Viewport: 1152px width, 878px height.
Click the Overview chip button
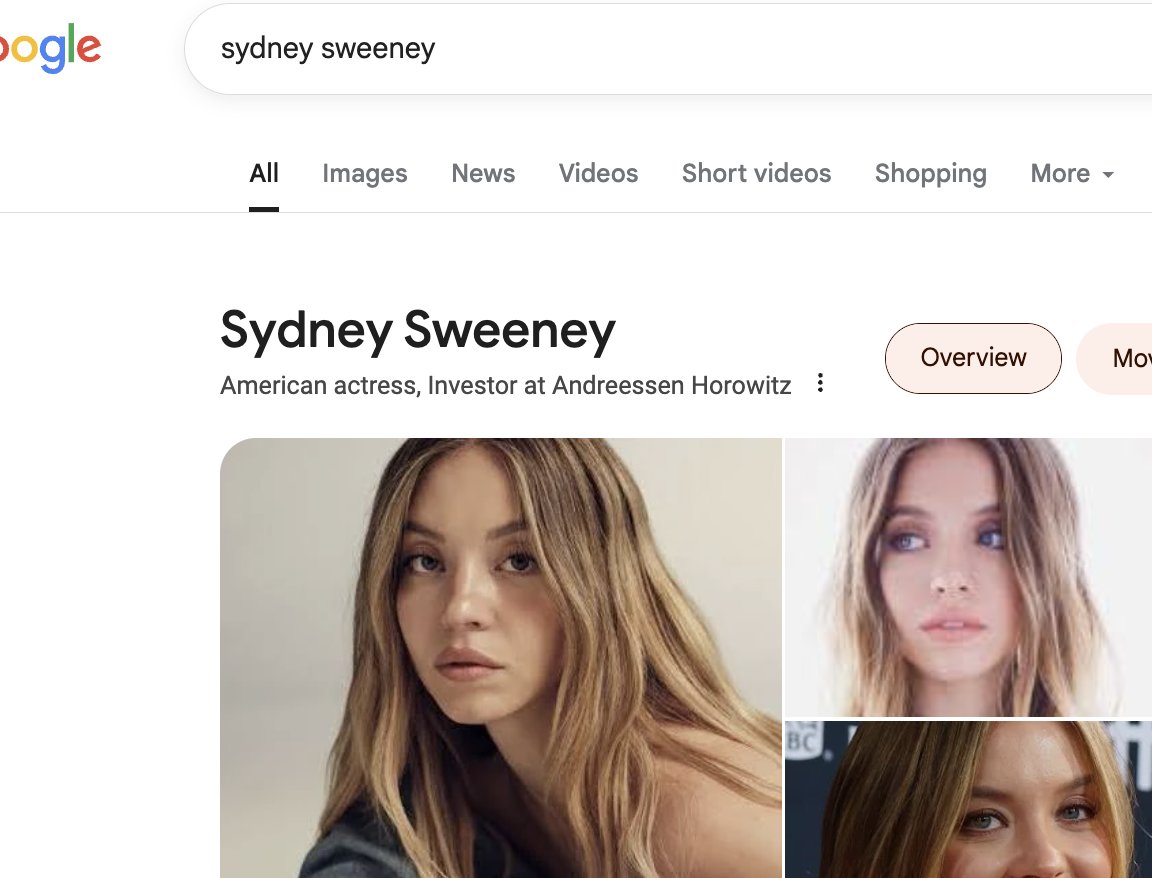(973, 358)
